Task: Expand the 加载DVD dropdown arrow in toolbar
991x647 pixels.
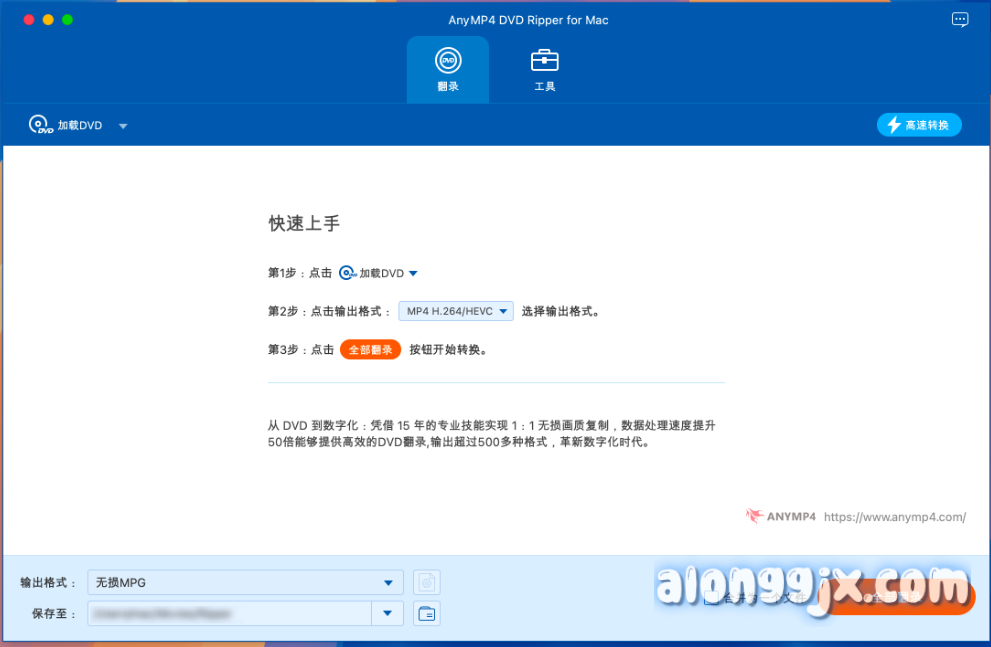Action: tap(123, 126)
